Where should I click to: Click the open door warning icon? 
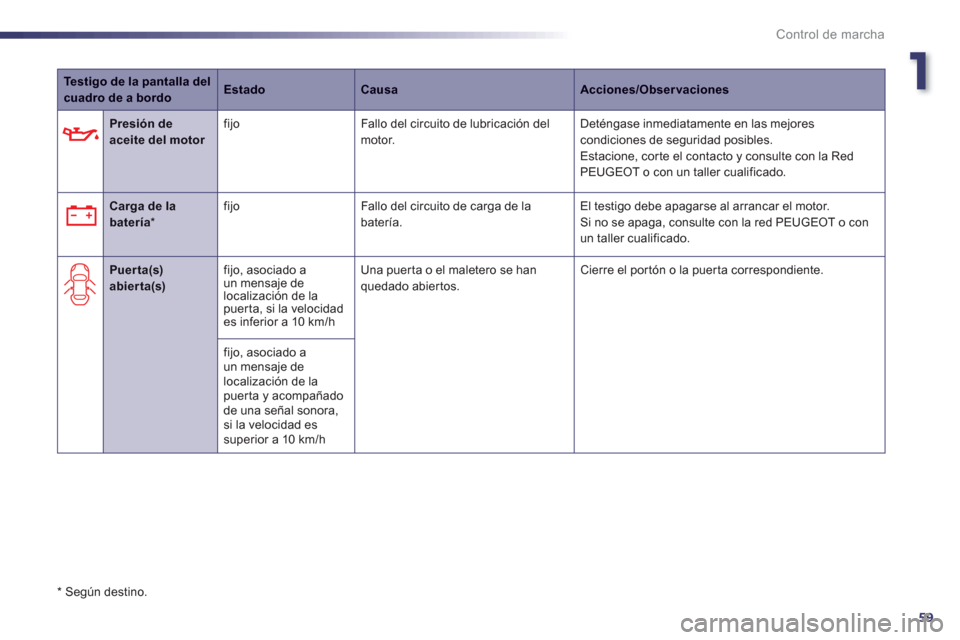pyautogui.click(x=80, y=284)
